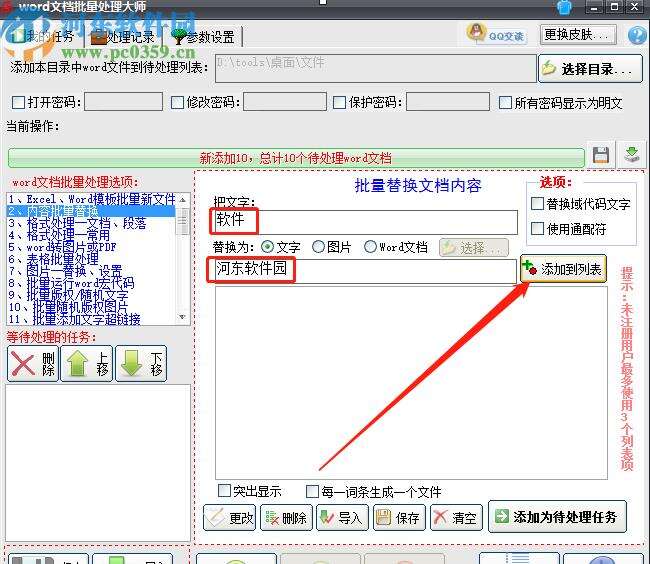Move task up with 上移 arrow
Image resolution: width=650 pixels, height=564 pixels.
click(87, 364)
